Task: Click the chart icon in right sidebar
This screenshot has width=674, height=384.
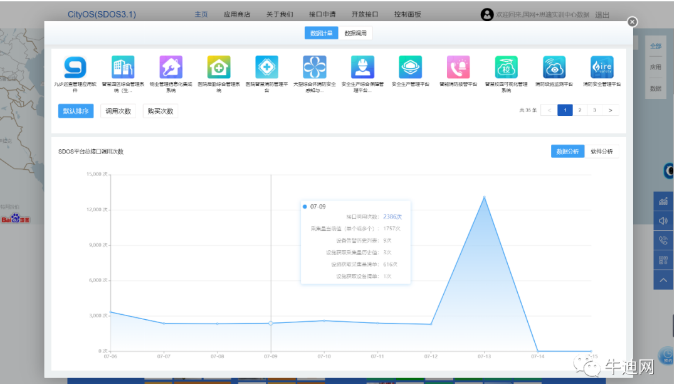Action: click(663, 201)
